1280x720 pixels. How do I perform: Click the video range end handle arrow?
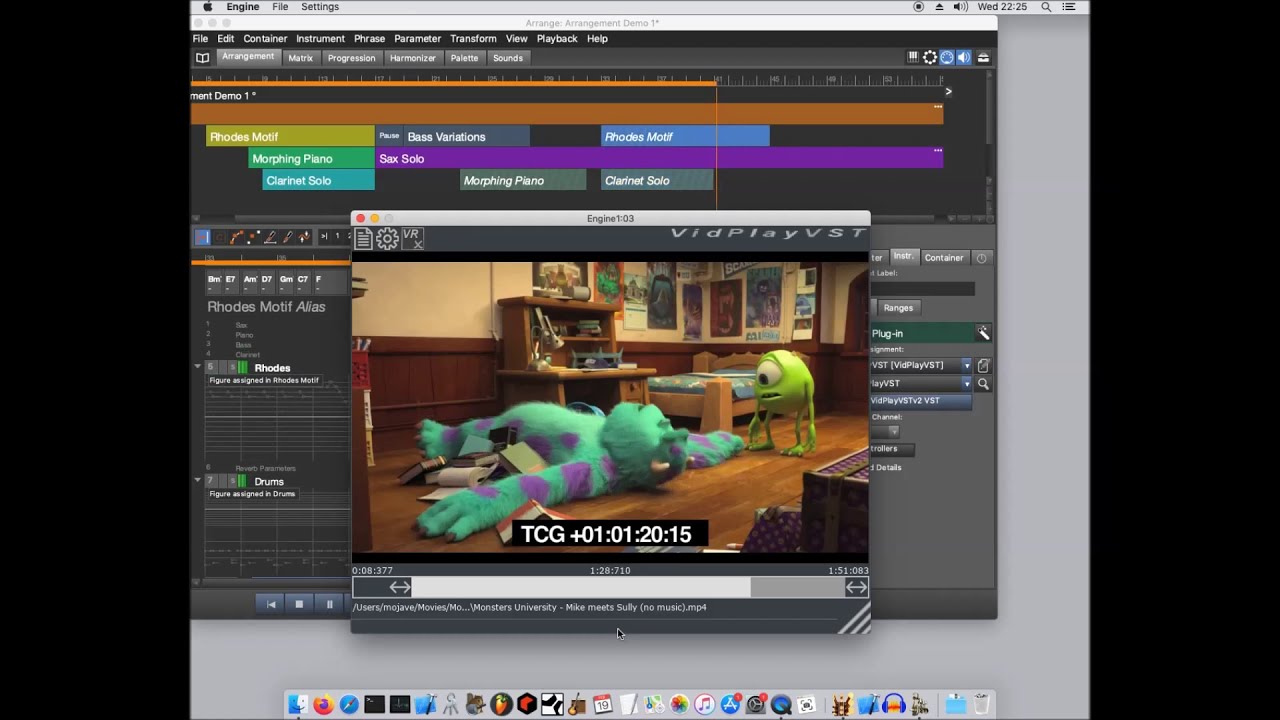(856, 588)
